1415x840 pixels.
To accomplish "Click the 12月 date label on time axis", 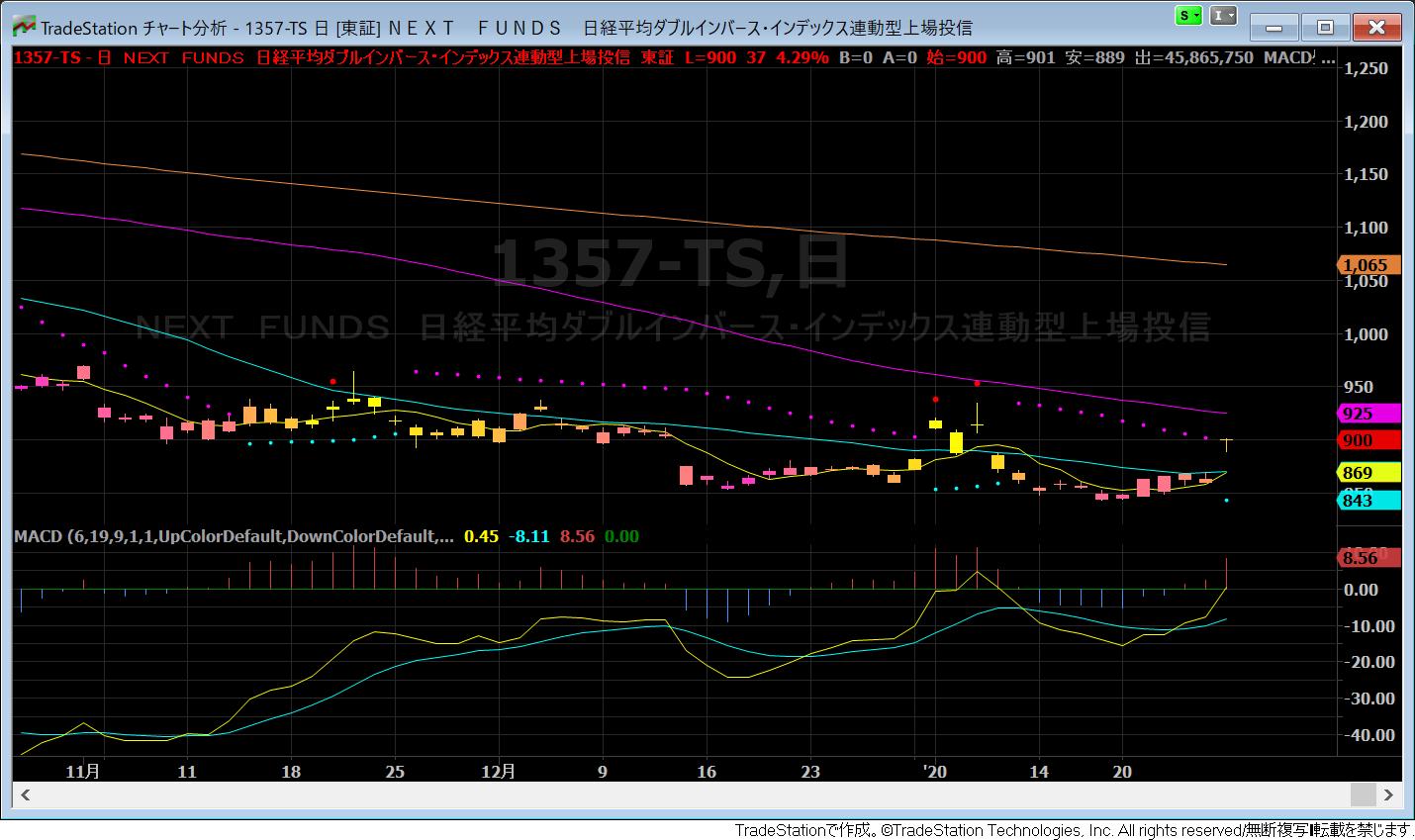I will [500, 770].
